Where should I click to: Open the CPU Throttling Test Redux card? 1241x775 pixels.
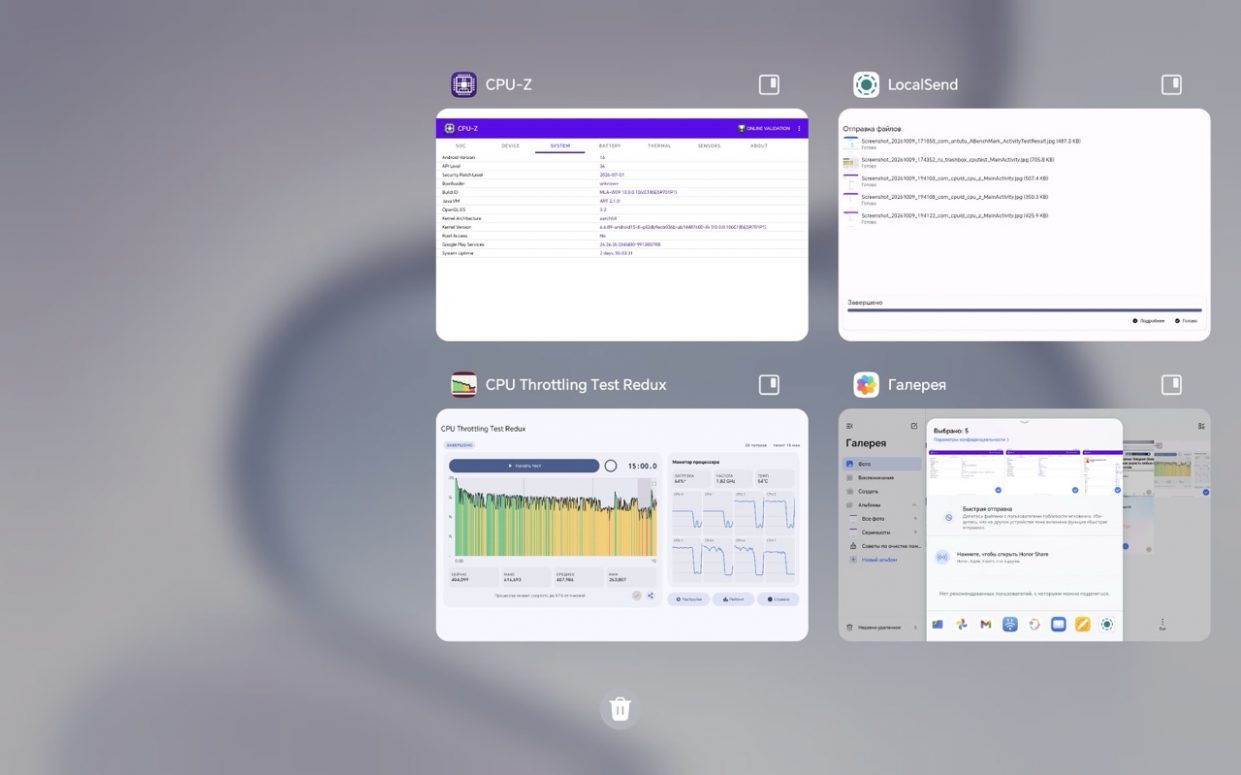pos(622,525)
